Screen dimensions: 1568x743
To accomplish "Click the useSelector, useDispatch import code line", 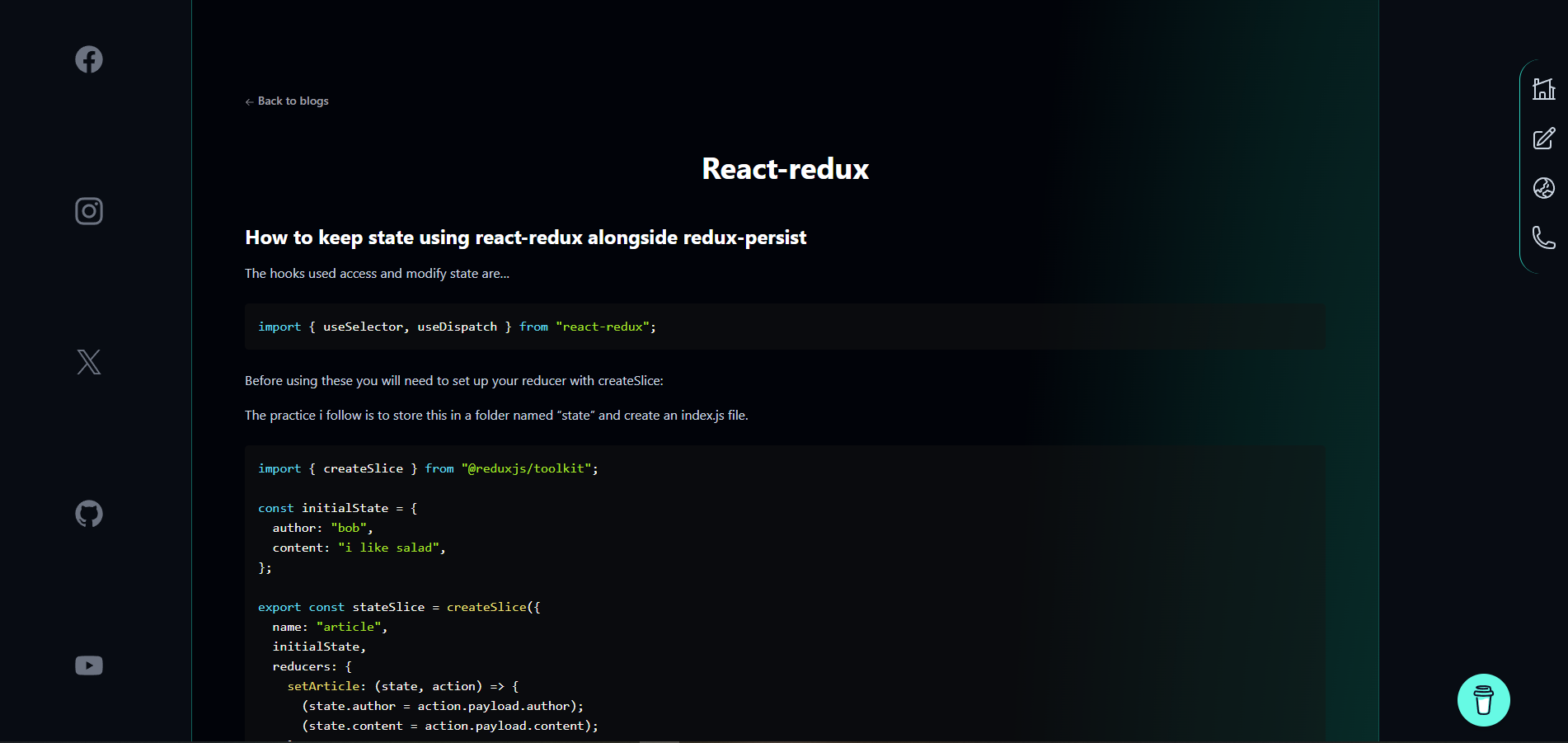I will click(457, 327).
